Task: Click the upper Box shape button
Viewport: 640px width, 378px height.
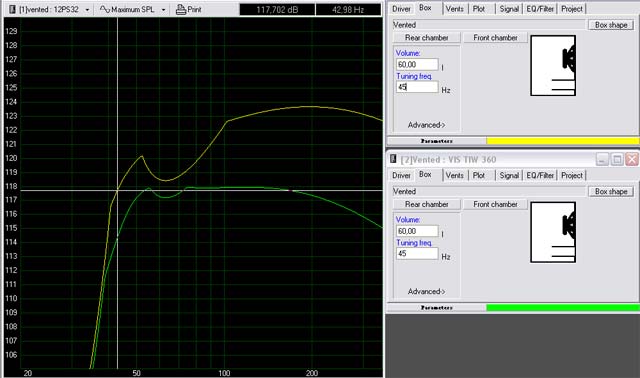Action: pos(611,25)
